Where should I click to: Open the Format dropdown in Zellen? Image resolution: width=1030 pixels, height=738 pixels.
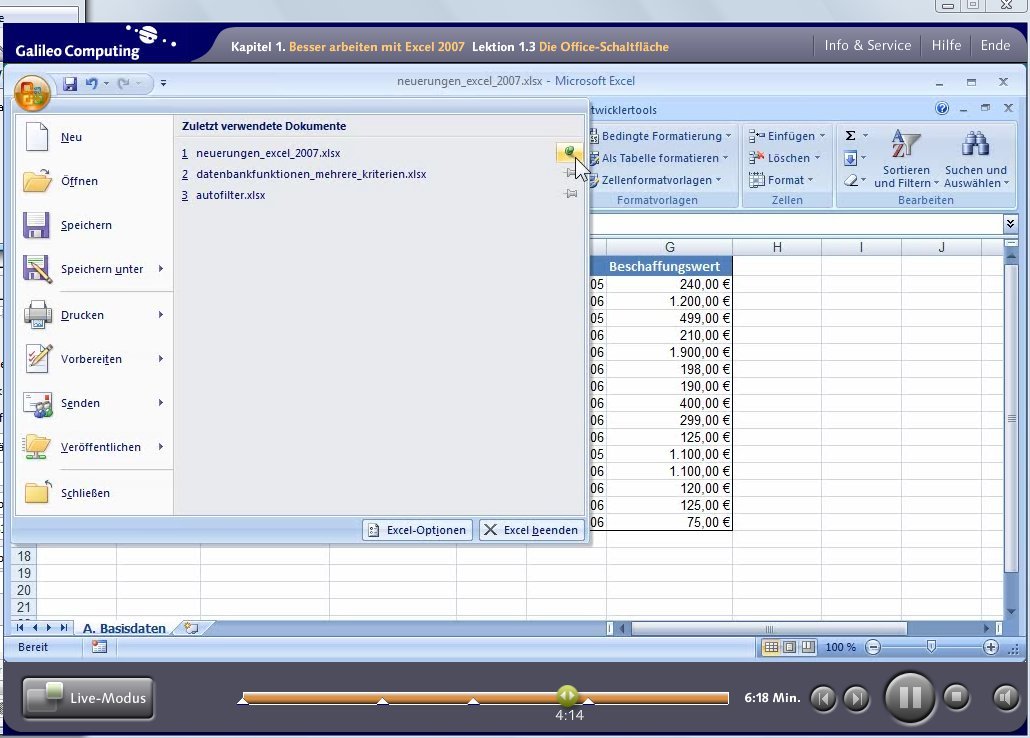point(781,180)
